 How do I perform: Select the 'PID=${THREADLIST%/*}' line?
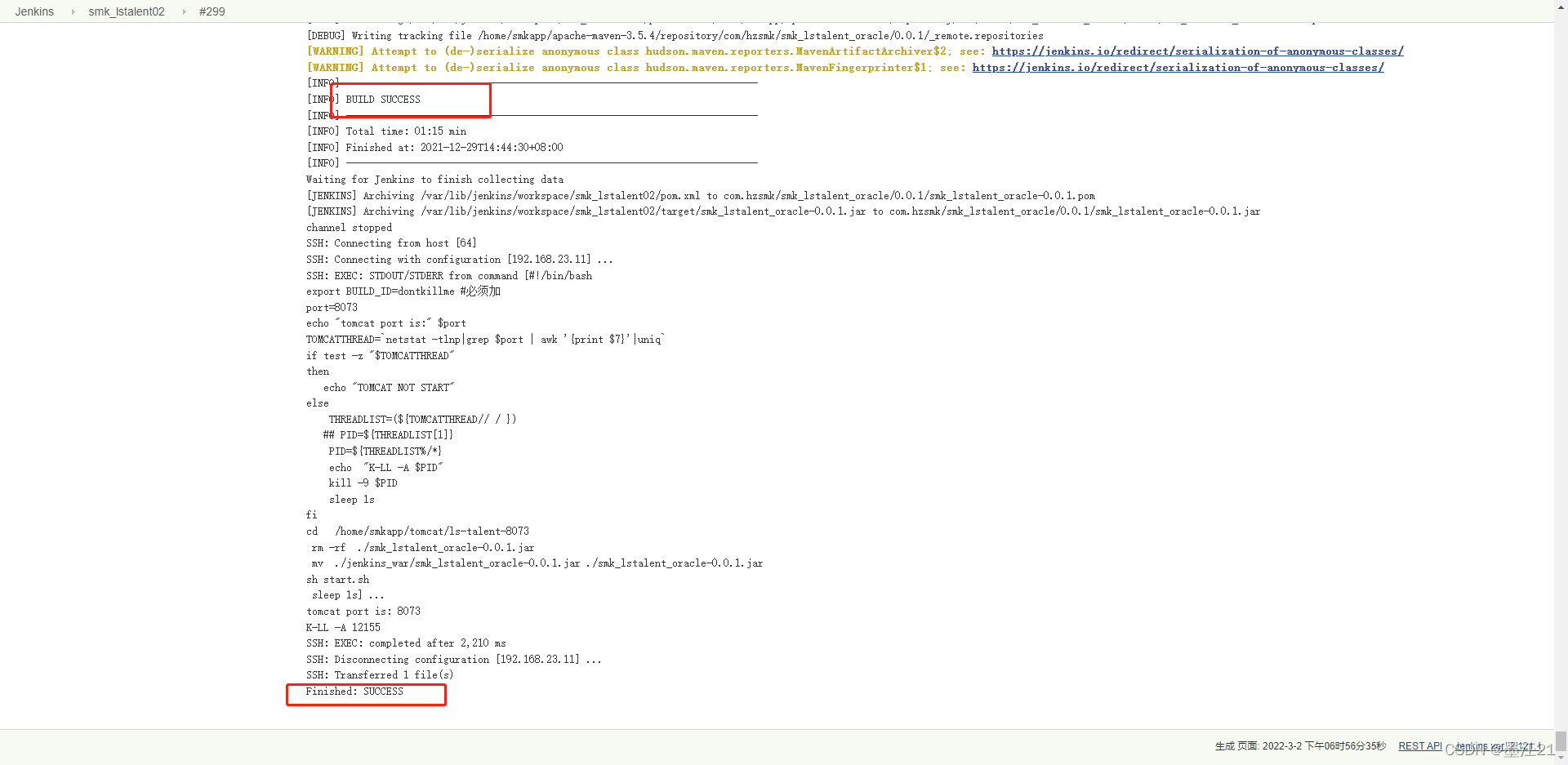coord(385,451)
